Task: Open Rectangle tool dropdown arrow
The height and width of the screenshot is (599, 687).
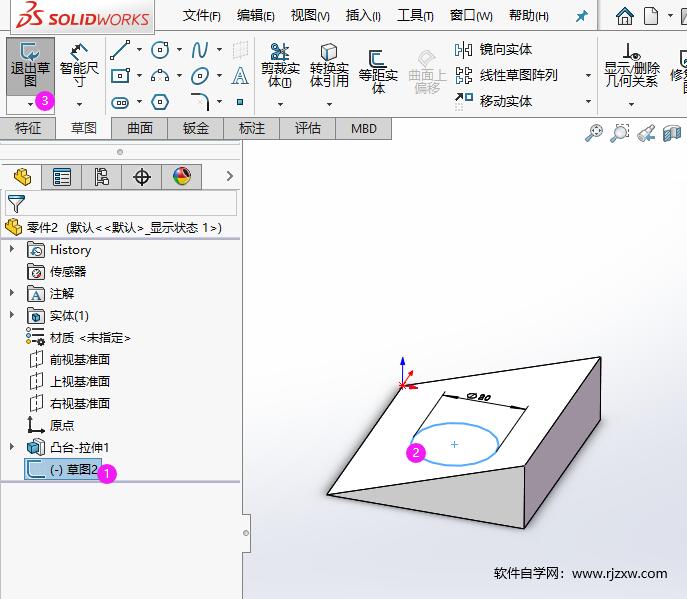Action: click(139, 76)
